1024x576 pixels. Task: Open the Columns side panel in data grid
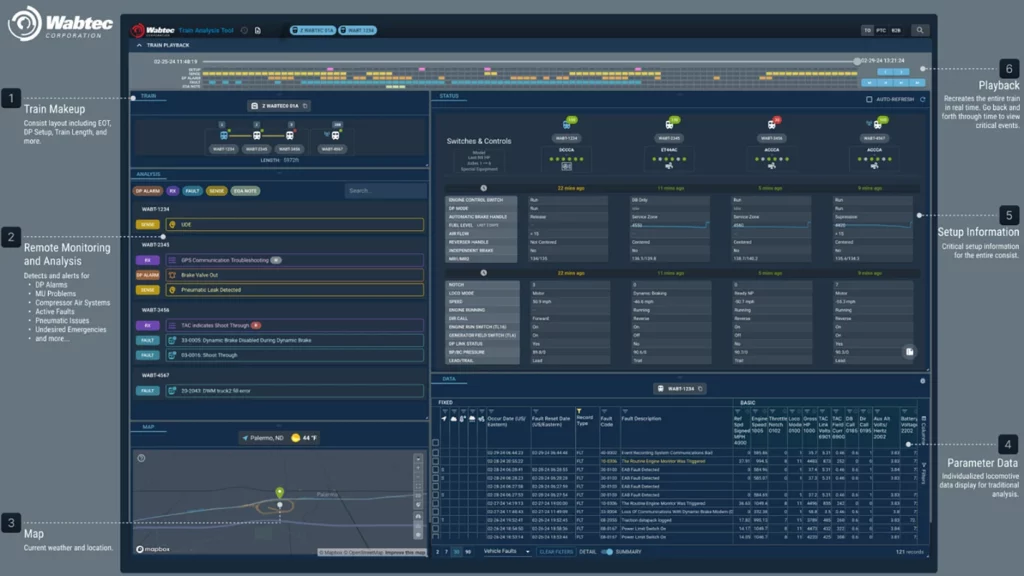(924, 428)
